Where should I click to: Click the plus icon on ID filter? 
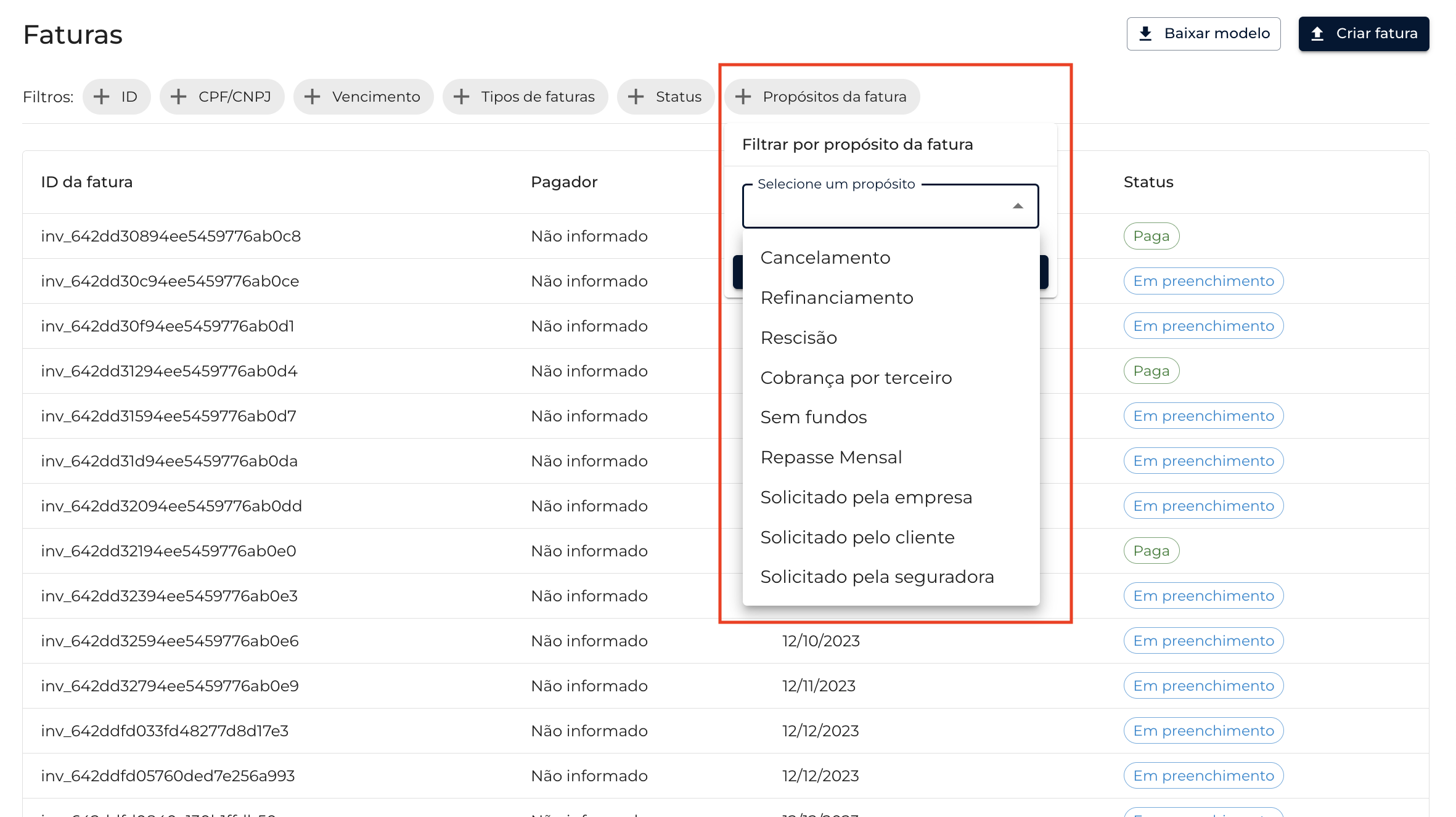coord(101,97)
